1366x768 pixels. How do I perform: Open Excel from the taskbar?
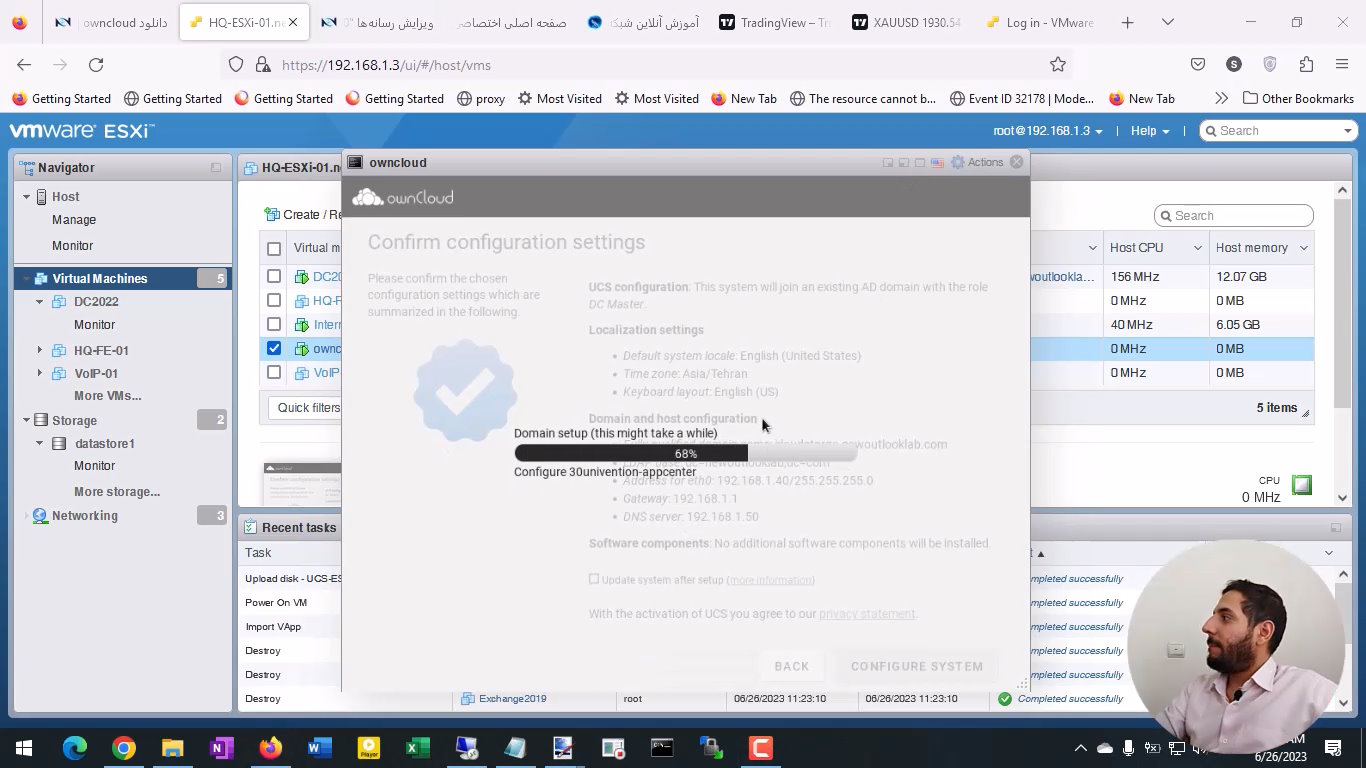[x=418, y=748]
